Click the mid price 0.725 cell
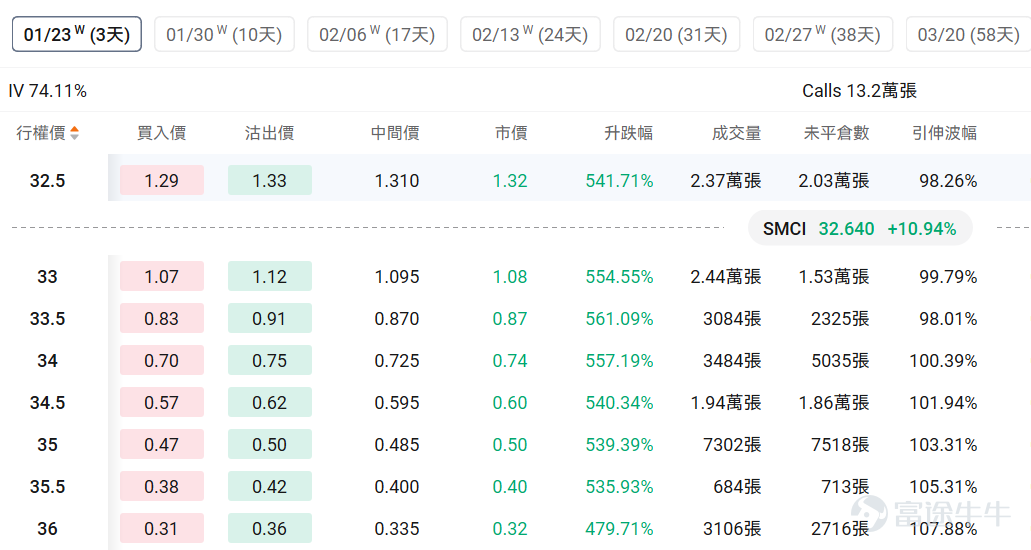Image resolution: width=1031 pixels, height=550 pixels. pyautogui.click(x=396, y=361)
